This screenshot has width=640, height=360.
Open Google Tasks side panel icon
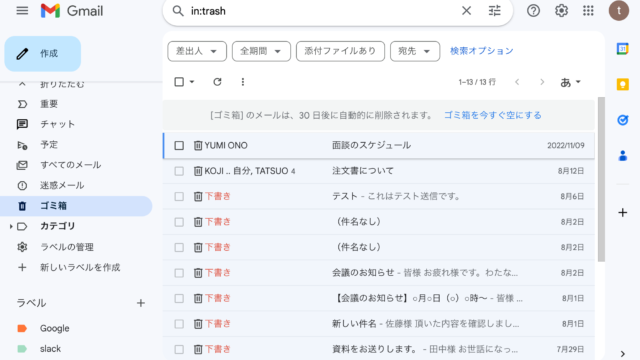click(622, 120)
